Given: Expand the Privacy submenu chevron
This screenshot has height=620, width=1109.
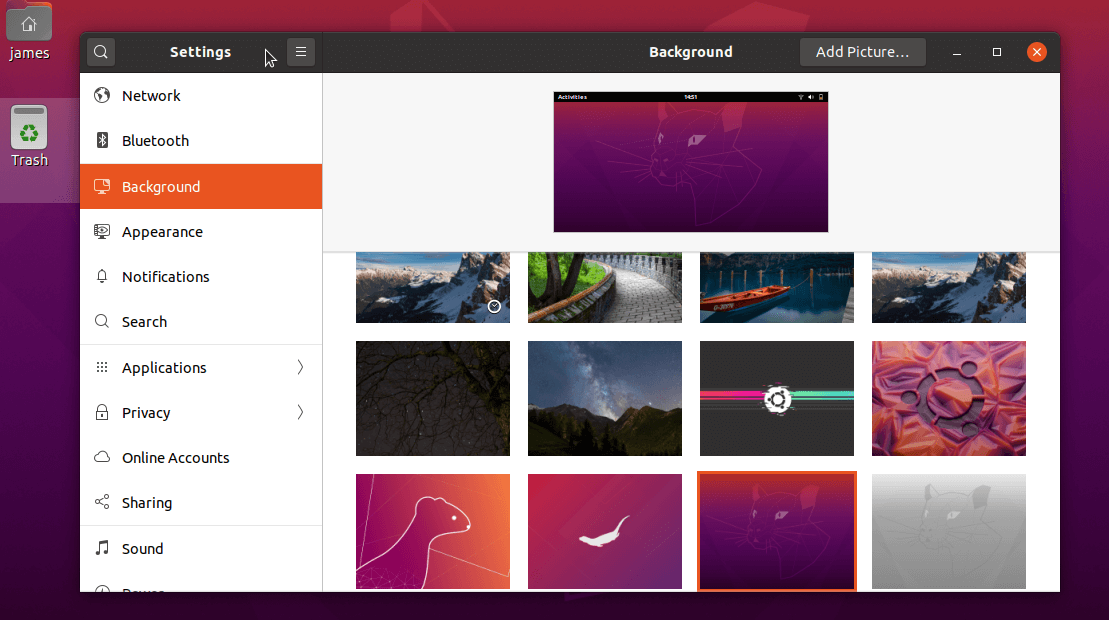Looking at the screenshot, I should 300,412.
